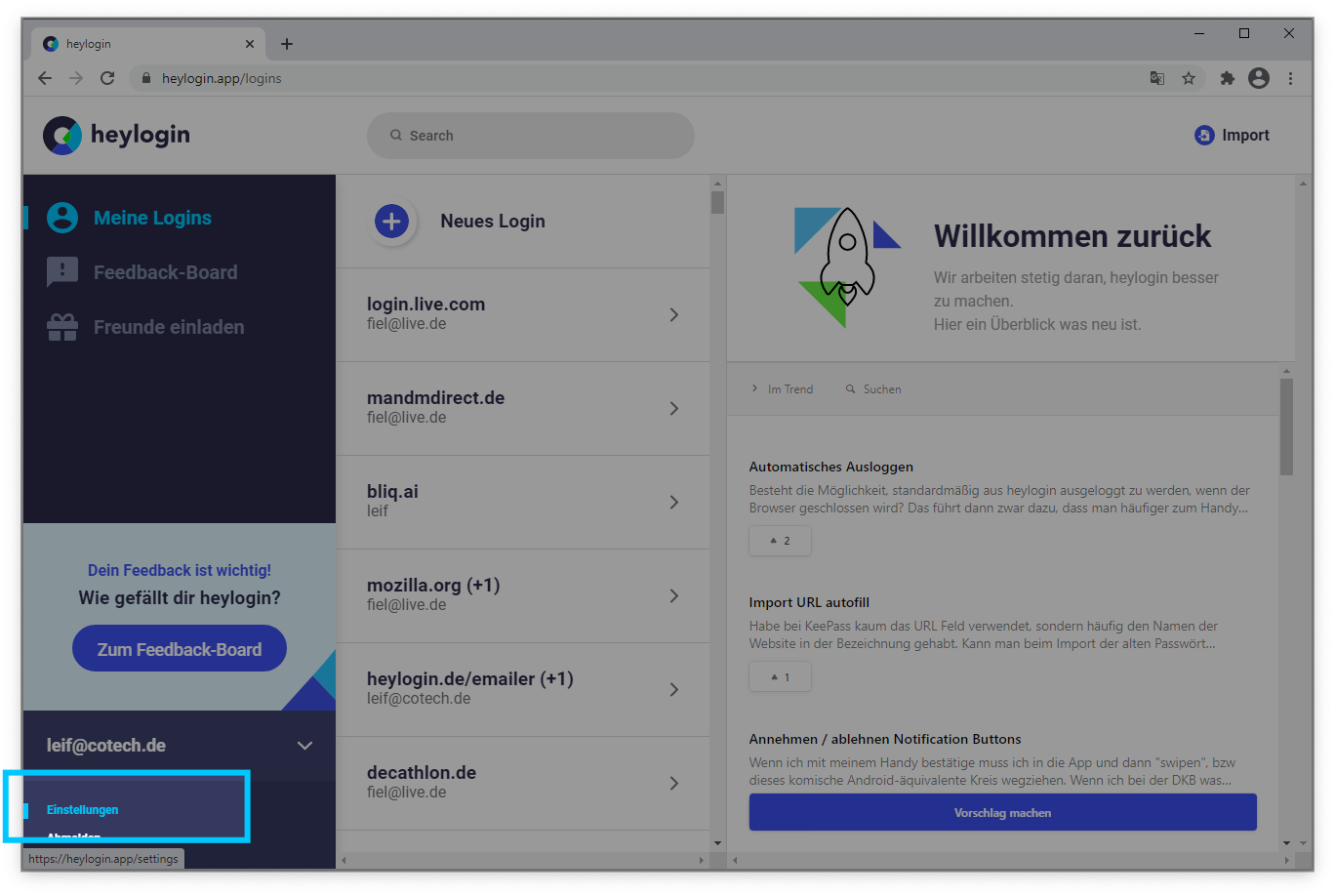Expand the decathlon.de entry chevron
Image resolution: width=1335 pixels, height=896 pixels.
(674, 783)
